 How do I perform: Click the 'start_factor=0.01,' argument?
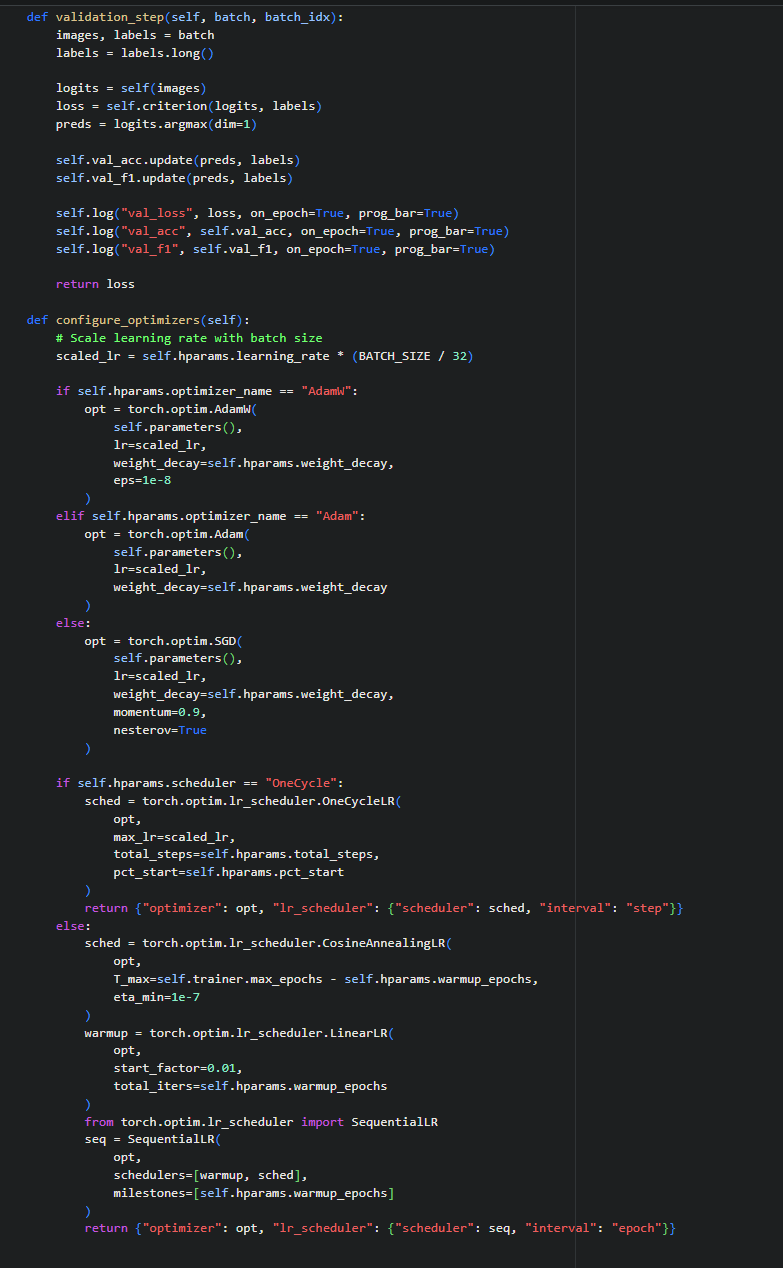179,1068
